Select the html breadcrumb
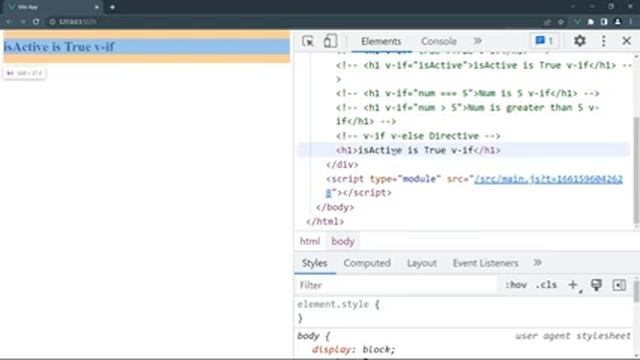The width and height of the screenshot is (640, 360). [x=310, y=242]
